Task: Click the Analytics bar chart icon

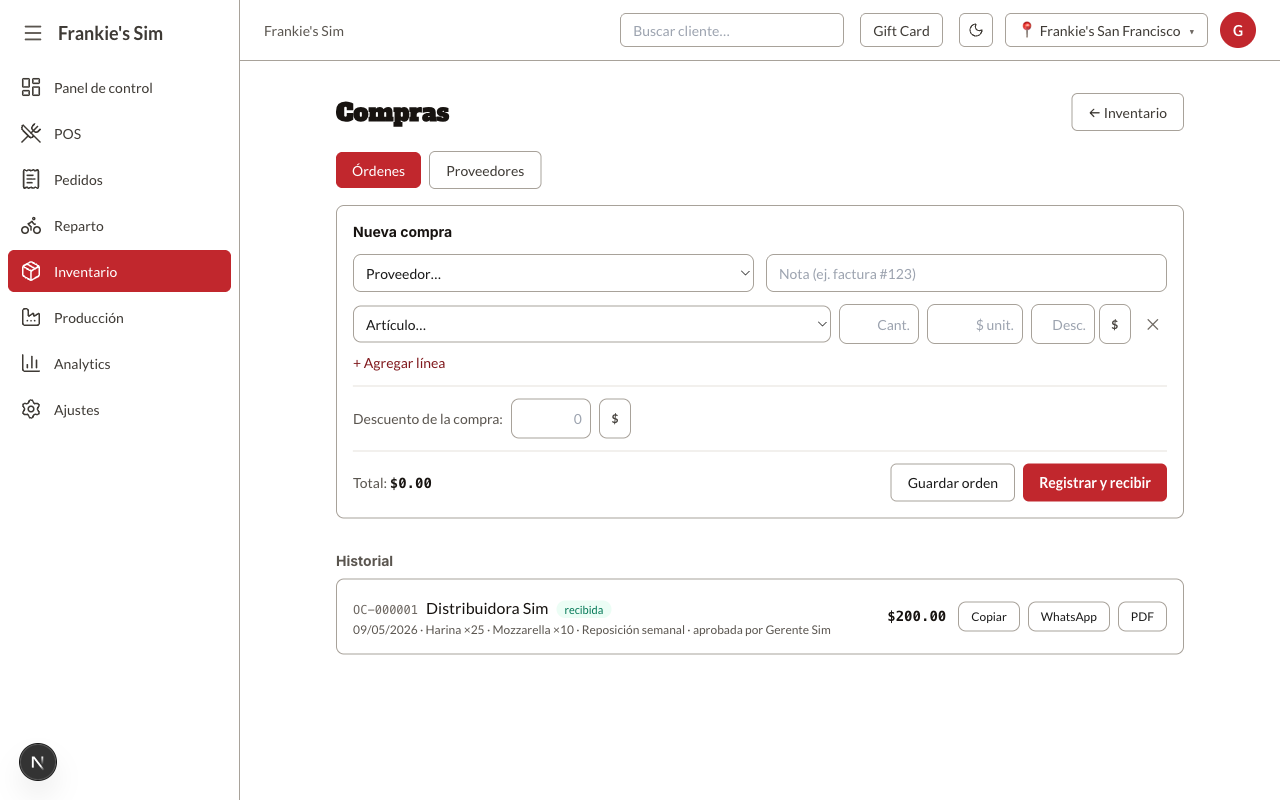Action: pyautogui.click(x=31, y=364)
